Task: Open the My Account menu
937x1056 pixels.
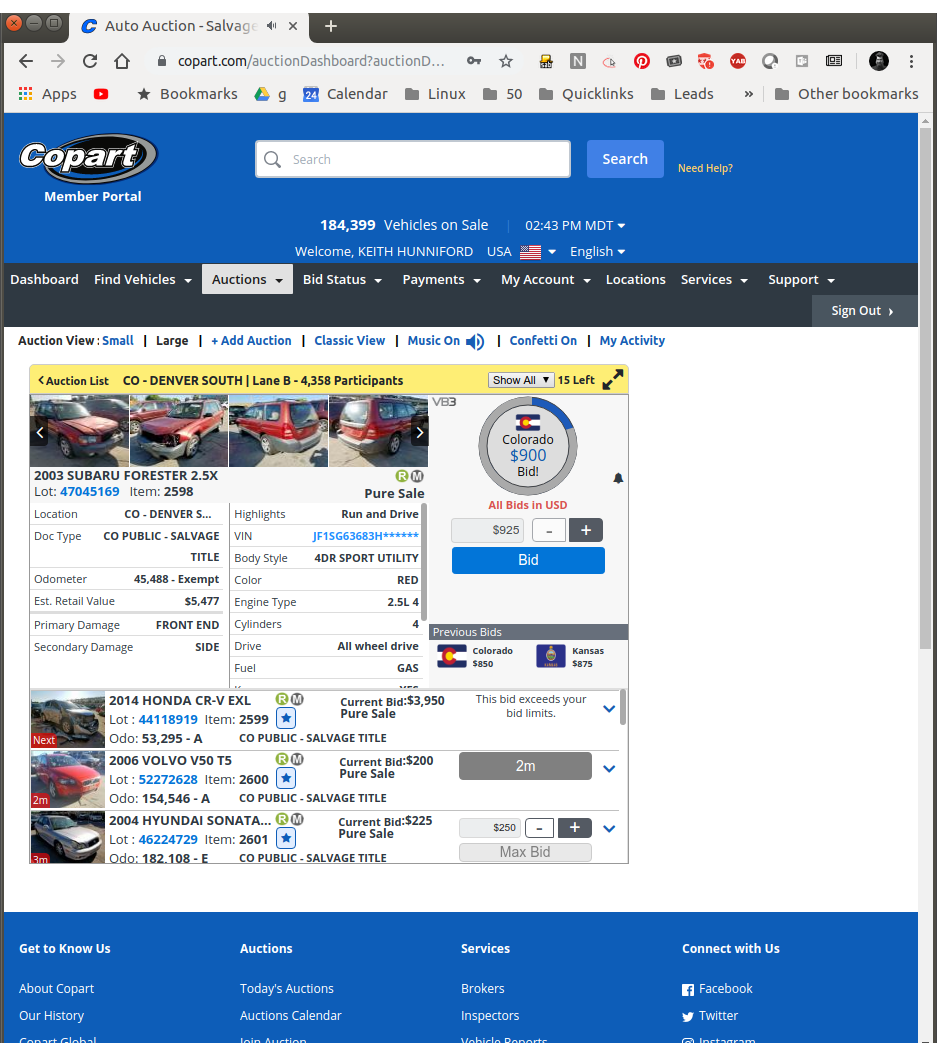Action: click(x=546, y=279)
